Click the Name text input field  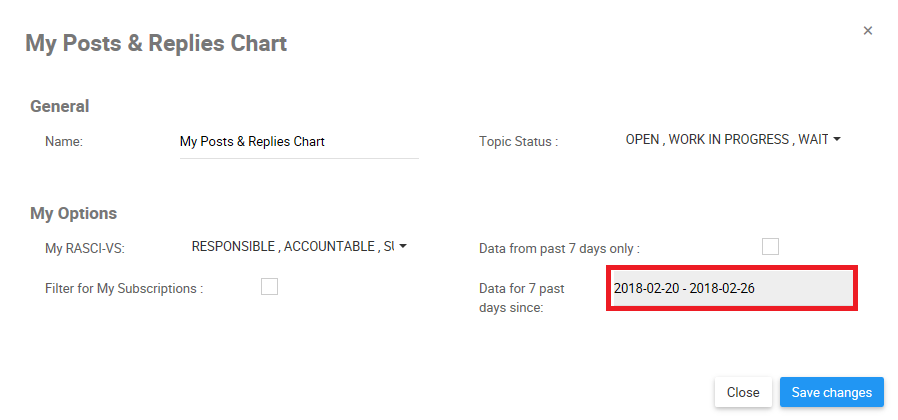coord(297,142)
